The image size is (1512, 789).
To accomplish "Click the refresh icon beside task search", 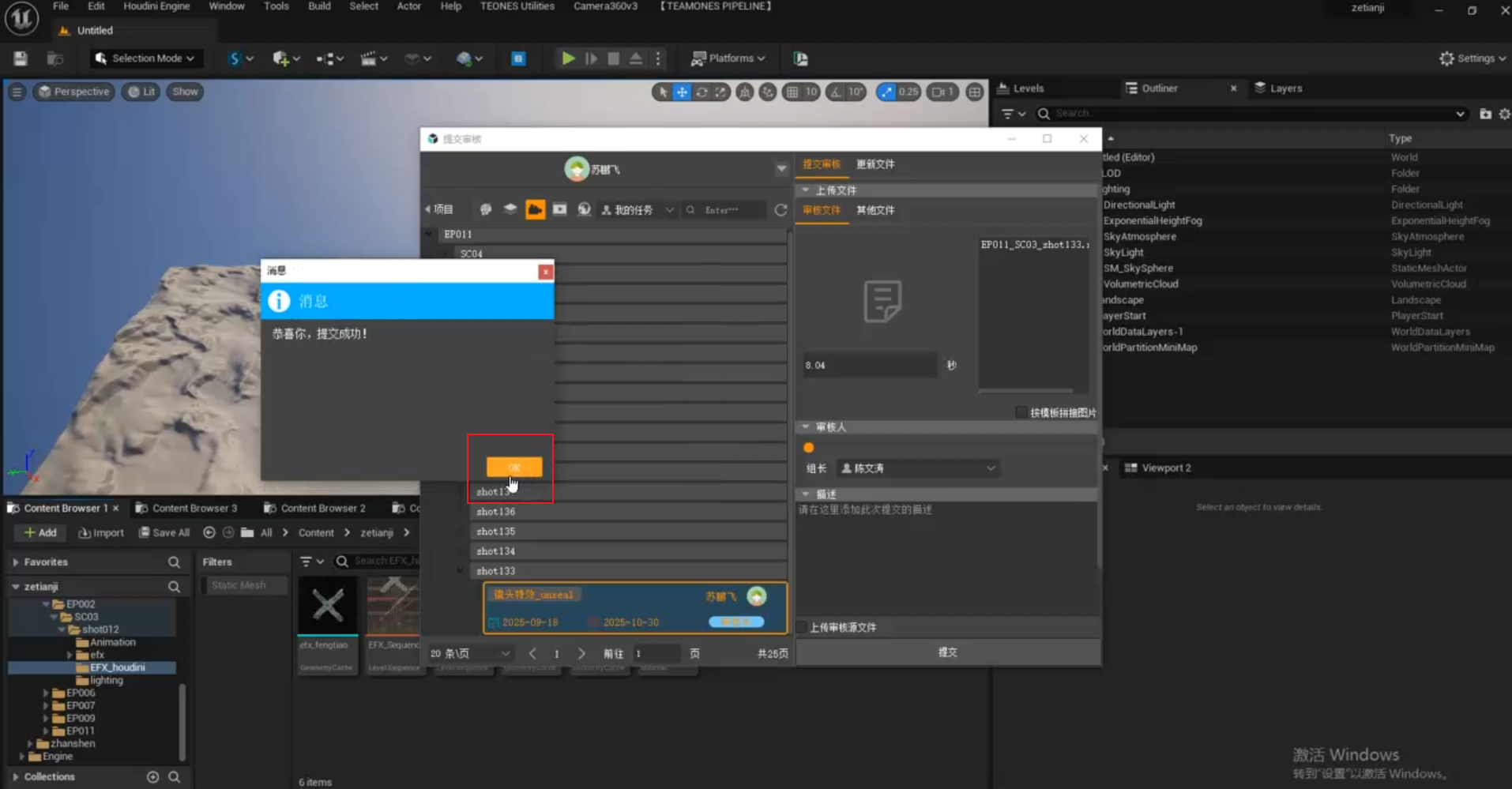I will pos(780,210).
